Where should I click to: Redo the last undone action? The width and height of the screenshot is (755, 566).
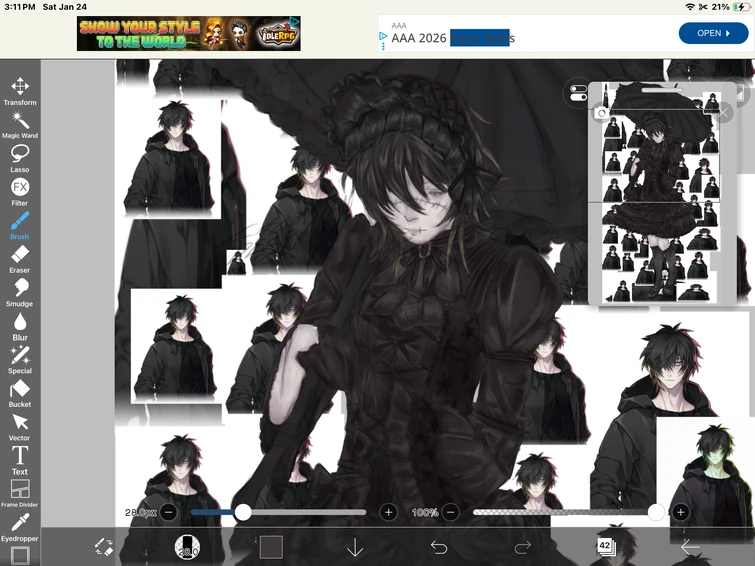click(522, 547)
